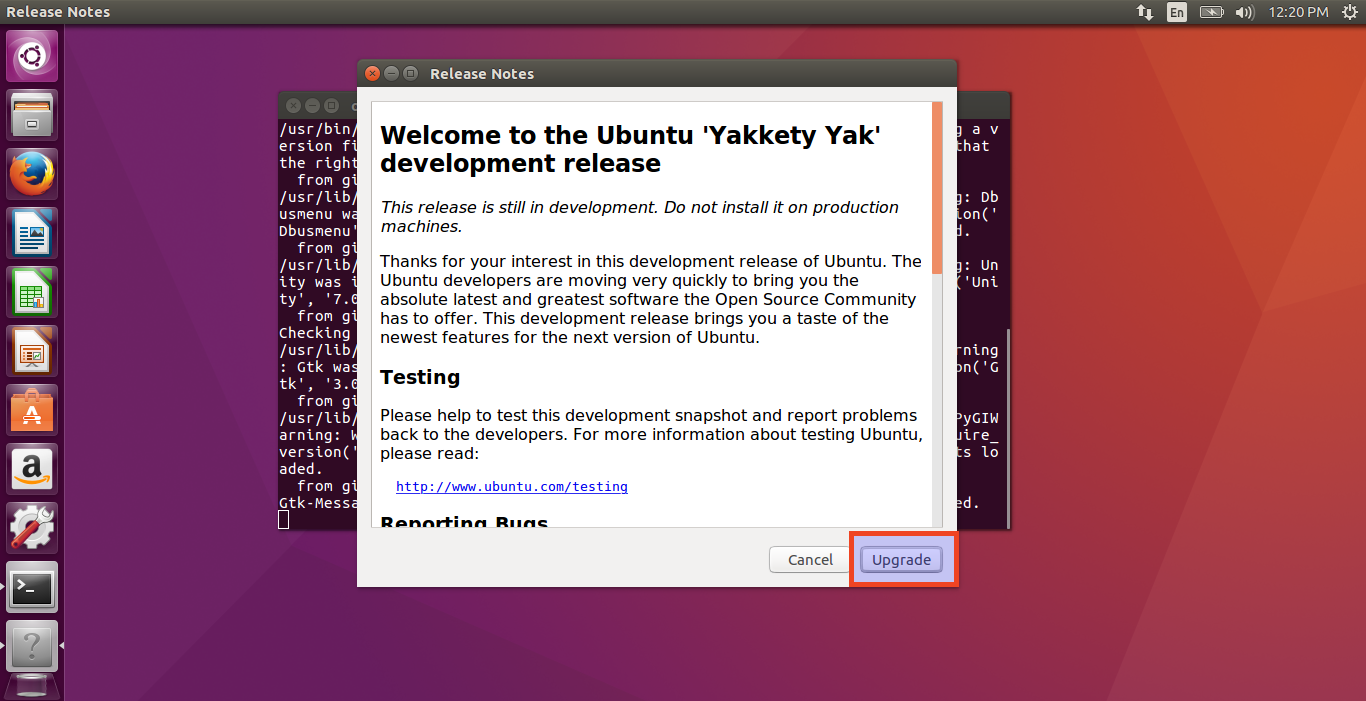Open the Amazon launcher icon
1366x701 pixels.
(x=32, y=469)
